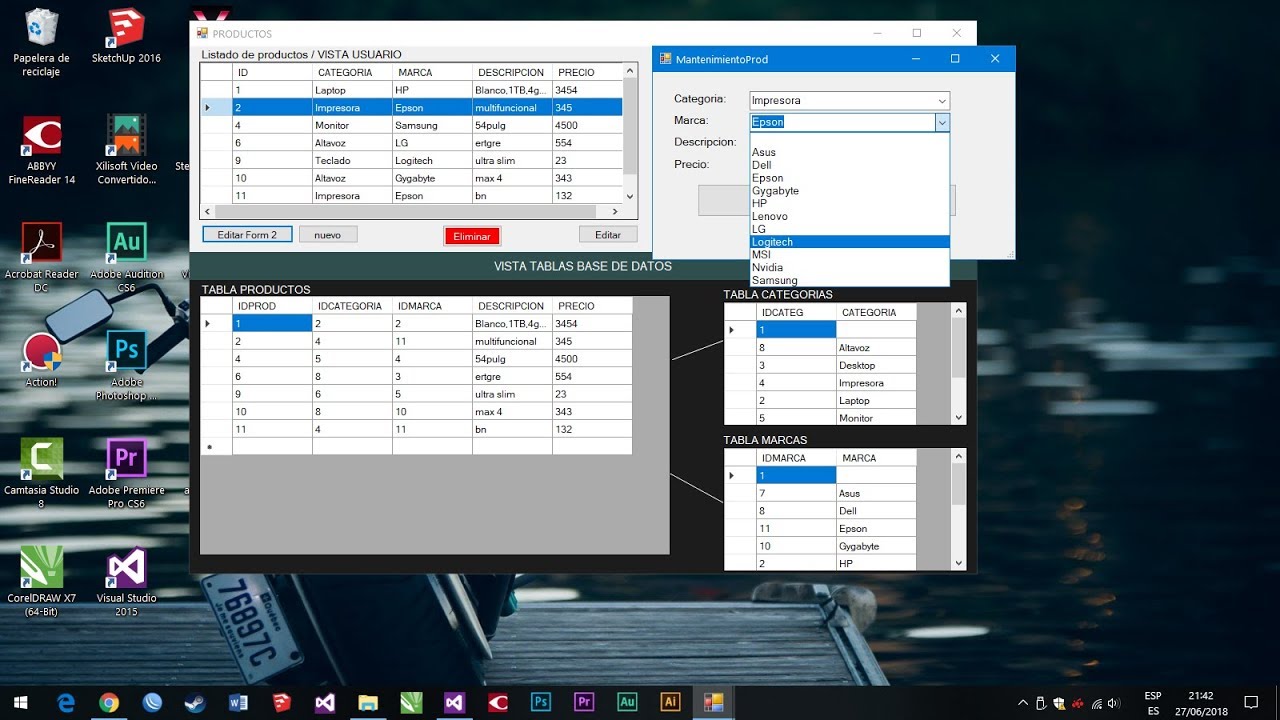The image size is (1280, 720).
Task: Choose Samsung in the Marca list
Action: (849, 281)
